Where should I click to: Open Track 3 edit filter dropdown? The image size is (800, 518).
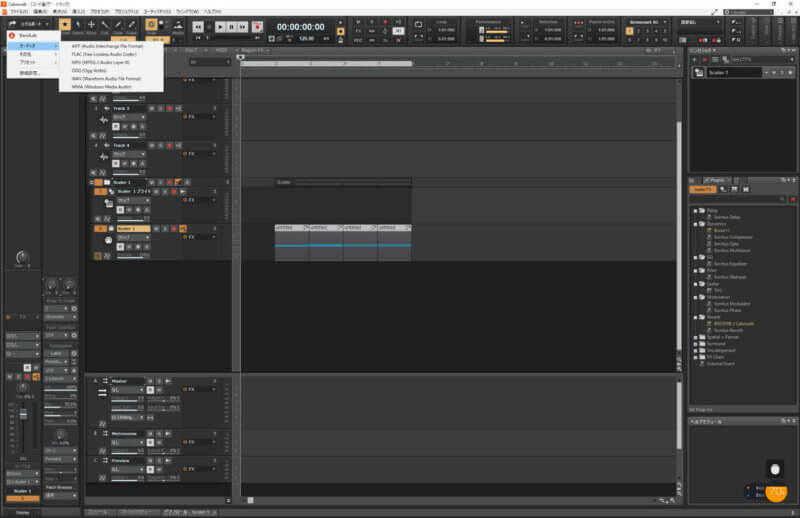pyautogui.click(x=128, y=117)
